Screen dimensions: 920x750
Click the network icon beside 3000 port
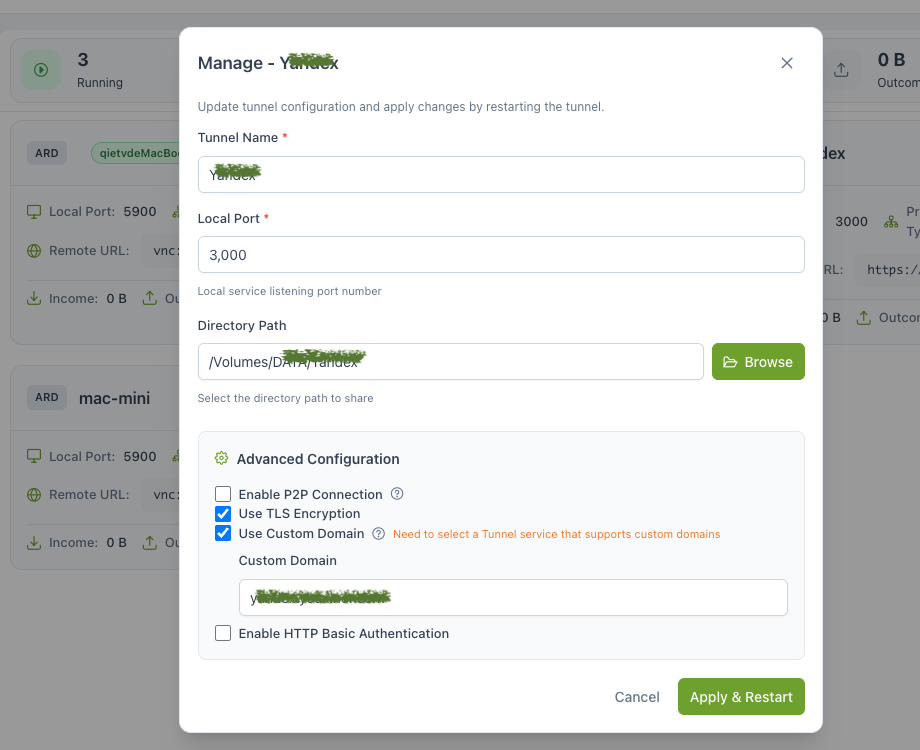click(891, 222)
